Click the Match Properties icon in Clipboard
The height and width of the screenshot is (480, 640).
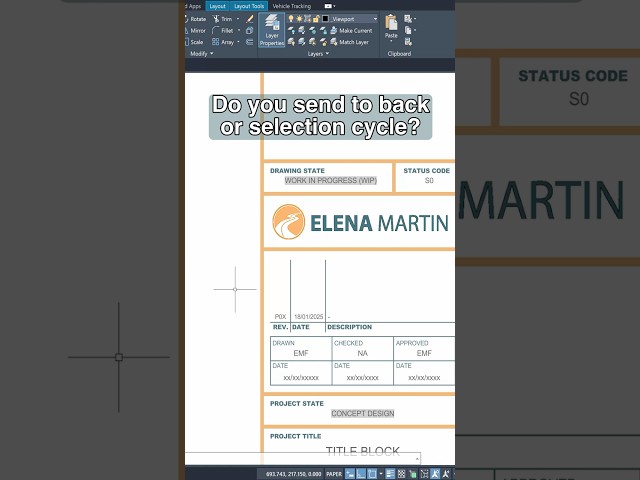pos(408,42)
